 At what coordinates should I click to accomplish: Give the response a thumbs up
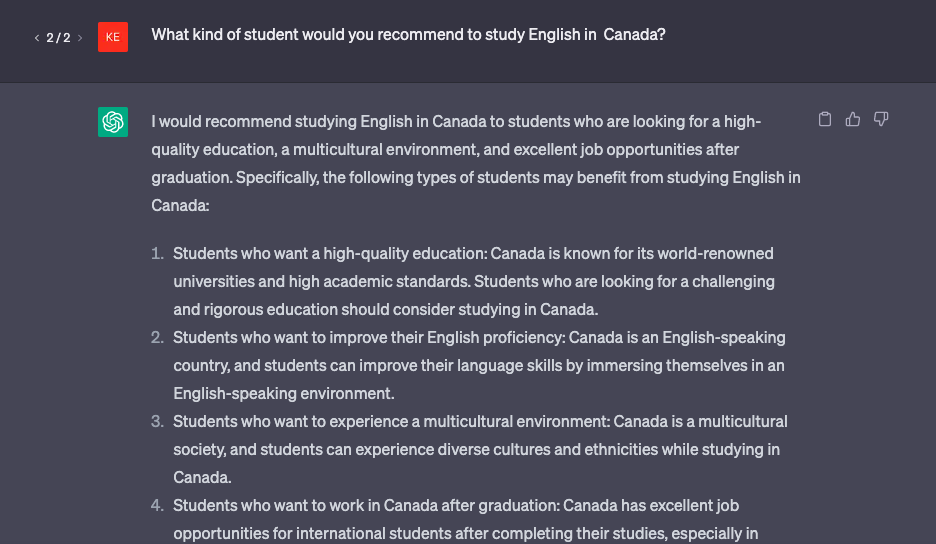852,119
